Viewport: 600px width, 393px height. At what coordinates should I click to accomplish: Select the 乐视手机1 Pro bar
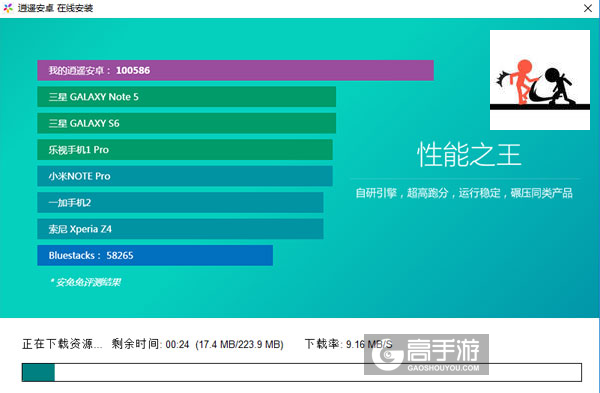[185, 150]
